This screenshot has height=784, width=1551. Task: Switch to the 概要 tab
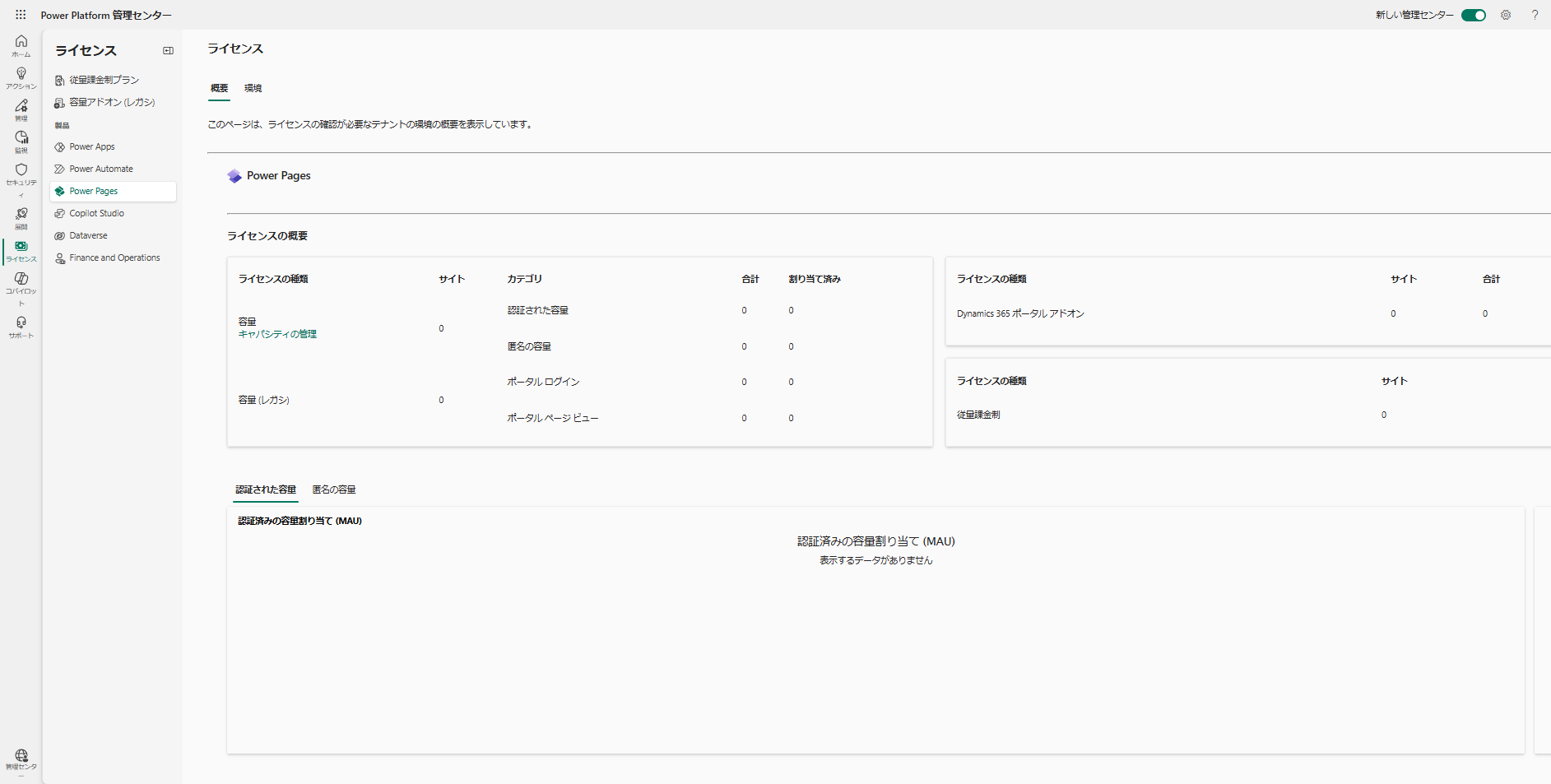tap(219, 88)
